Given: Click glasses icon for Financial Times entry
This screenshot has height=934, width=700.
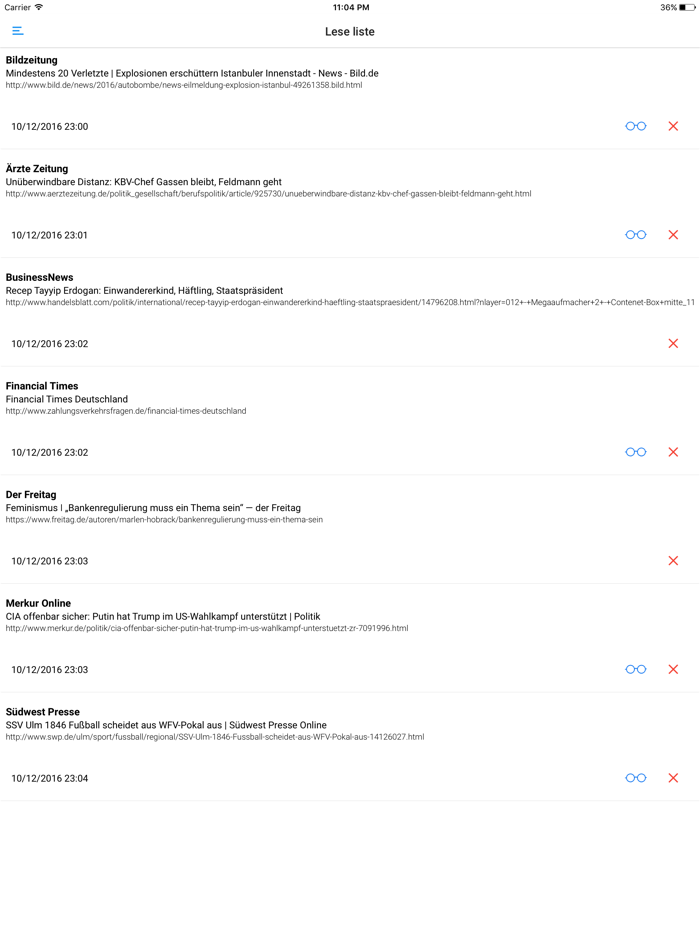Looking at the screenshot, I should point(635,452).
